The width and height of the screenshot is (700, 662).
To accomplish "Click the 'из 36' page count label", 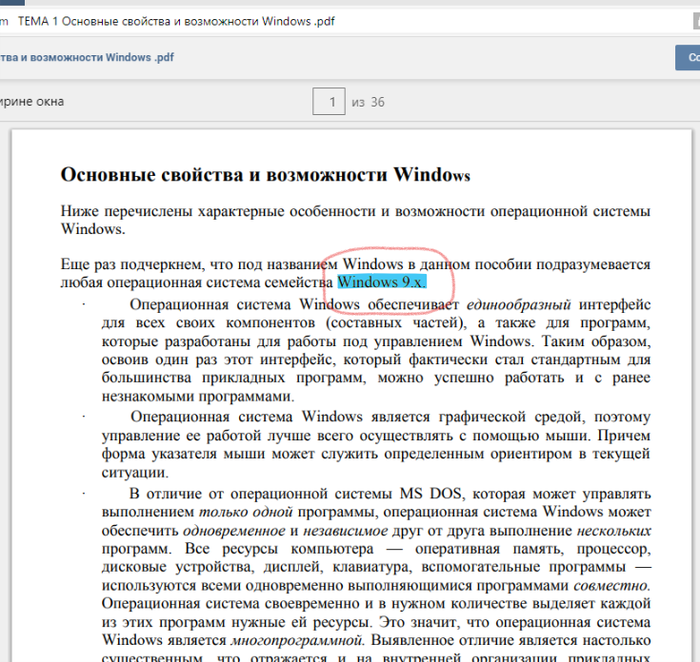I will (368, 102).
